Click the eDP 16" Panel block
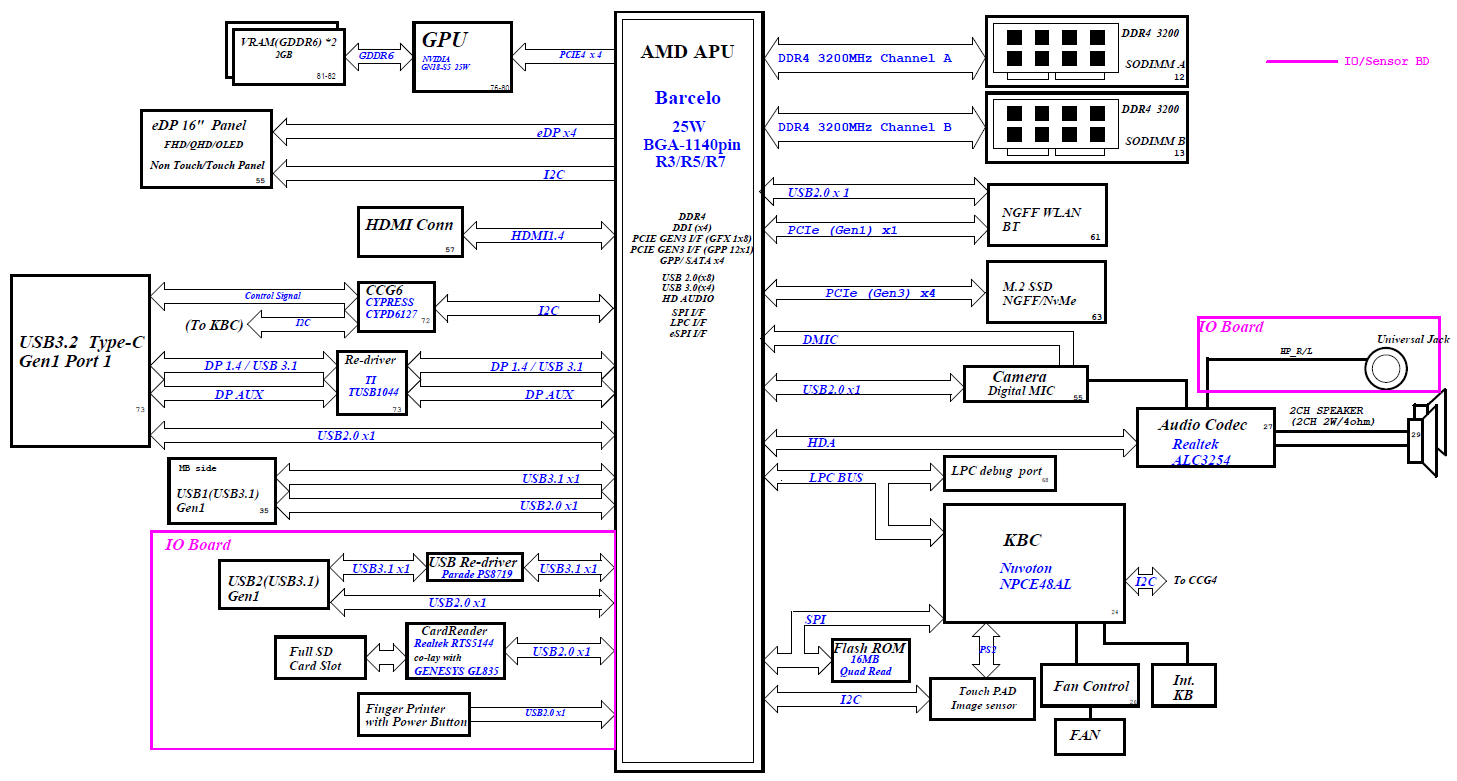 (207, 148)
